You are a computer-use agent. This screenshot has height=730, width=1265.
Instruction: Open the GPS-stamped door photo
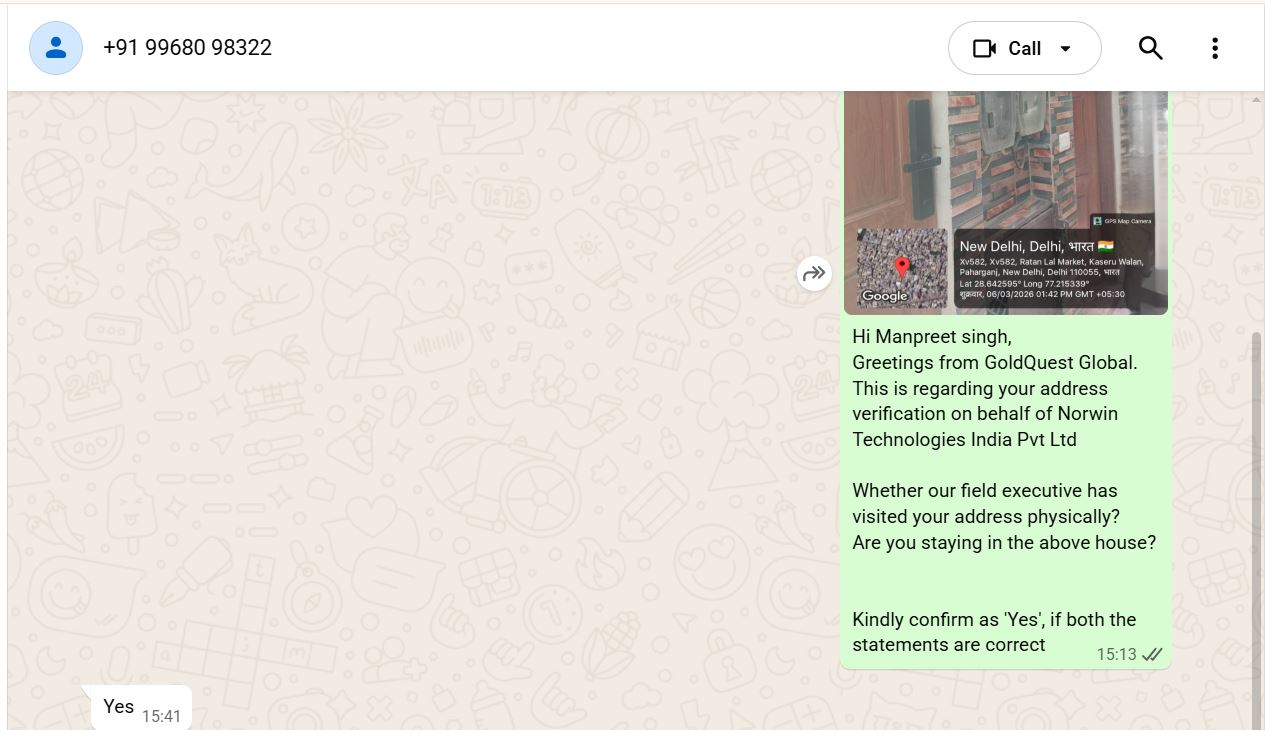click(1006, 203)
